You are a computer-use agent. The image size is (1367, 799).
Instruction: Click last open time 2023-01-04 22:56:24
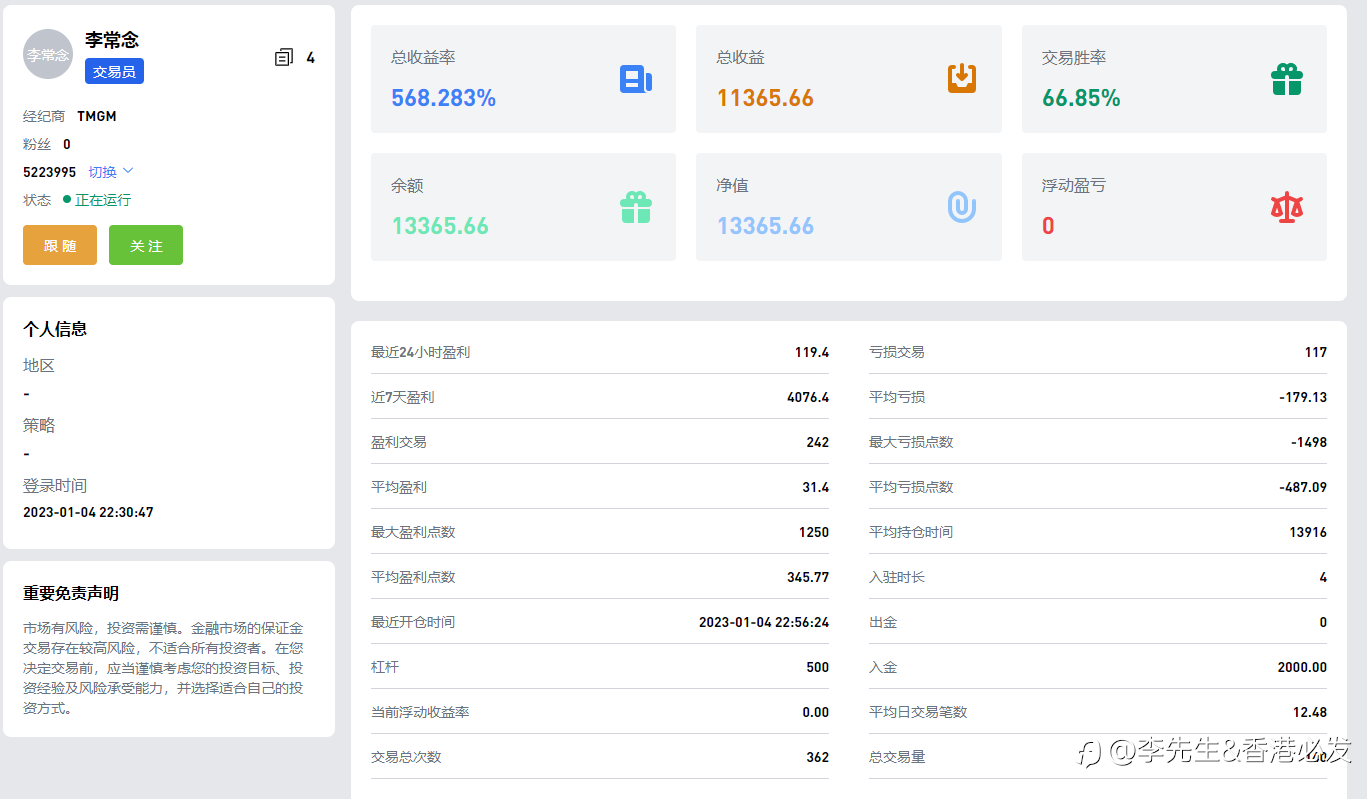(764, 622)
